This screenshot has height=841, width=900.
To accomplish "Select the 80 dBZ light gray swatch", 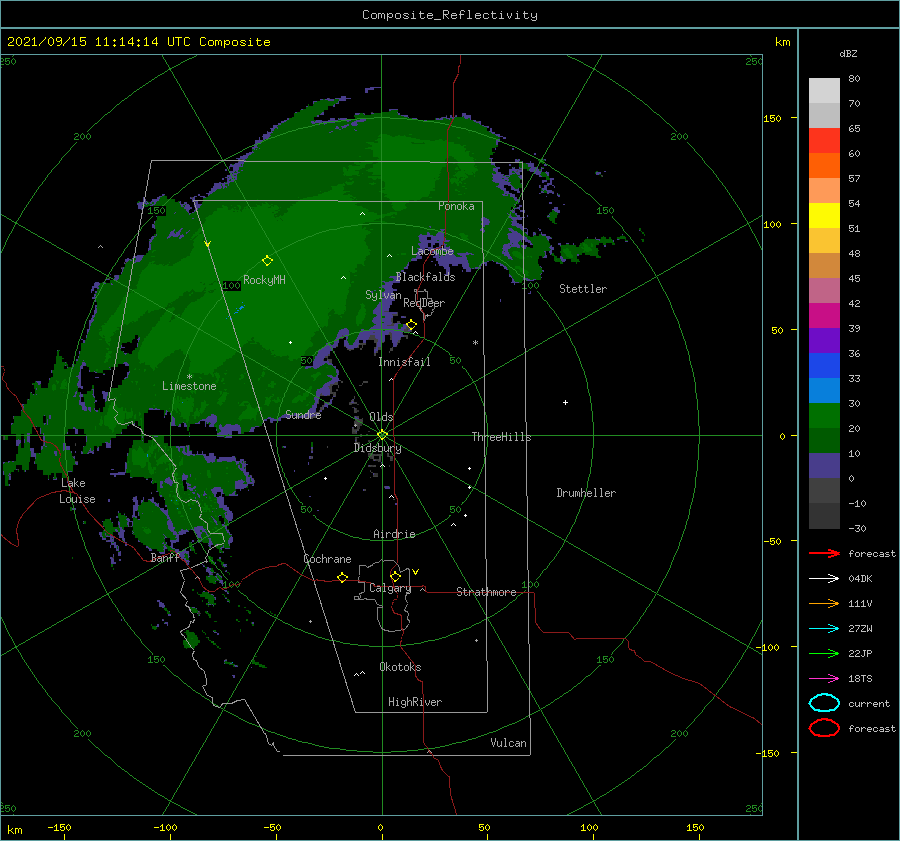I will (x=824, y=91).
